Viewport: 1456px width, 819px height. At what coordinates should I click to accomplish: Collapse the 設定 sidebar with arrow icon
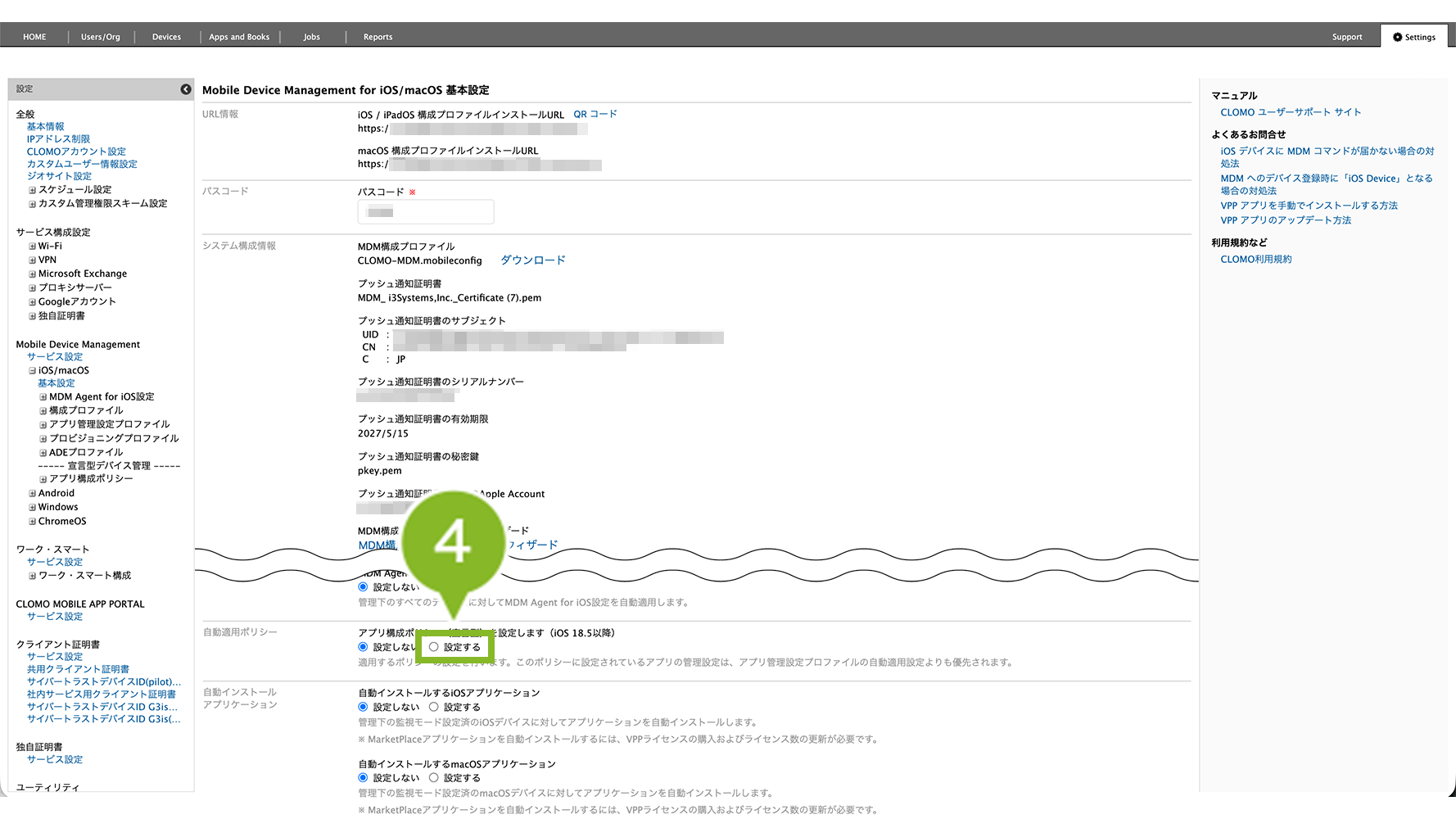tap(186, 89)
